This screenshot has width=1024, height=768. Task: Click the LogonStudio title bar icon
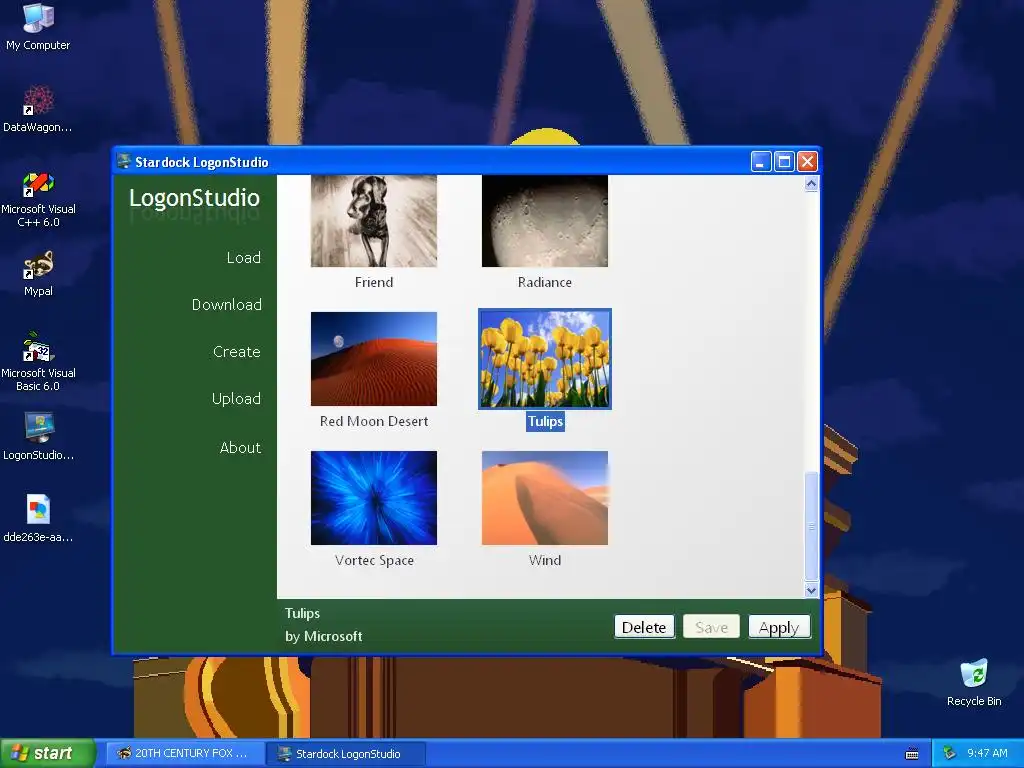pos(123,161)
